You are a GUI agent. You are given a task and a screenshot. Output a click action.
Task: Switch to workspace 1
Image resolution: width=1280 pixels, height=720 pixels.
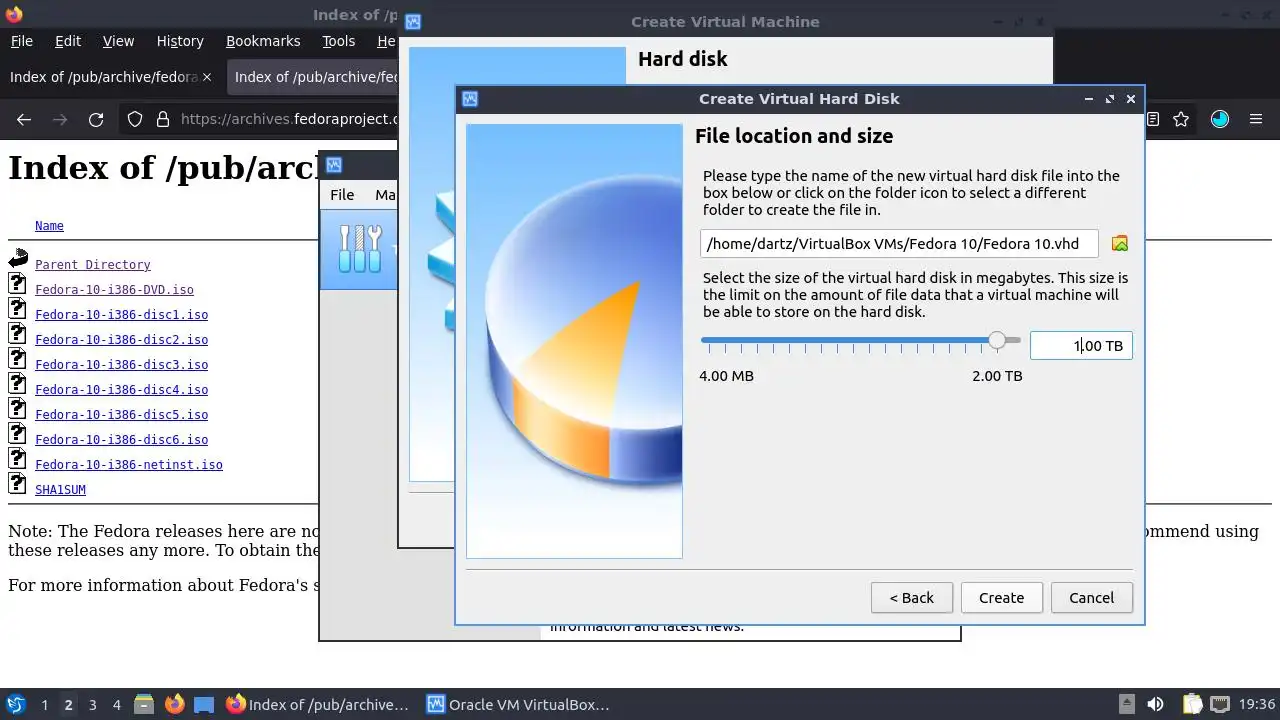click(x=44, y=705)
